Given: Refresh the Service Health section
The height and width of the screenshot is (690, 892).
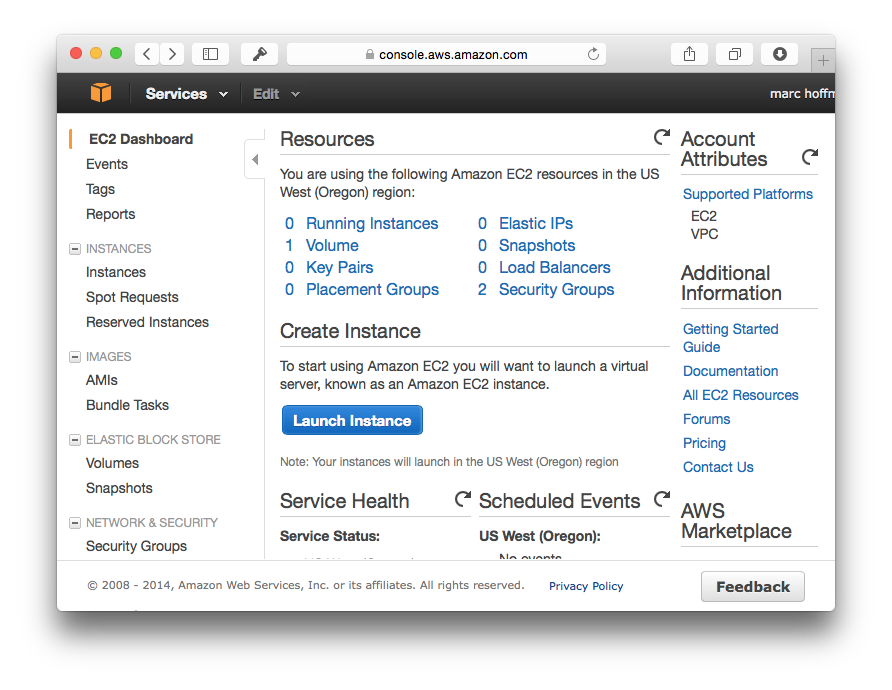Looking at the screenshot, I should coord(463,499).
